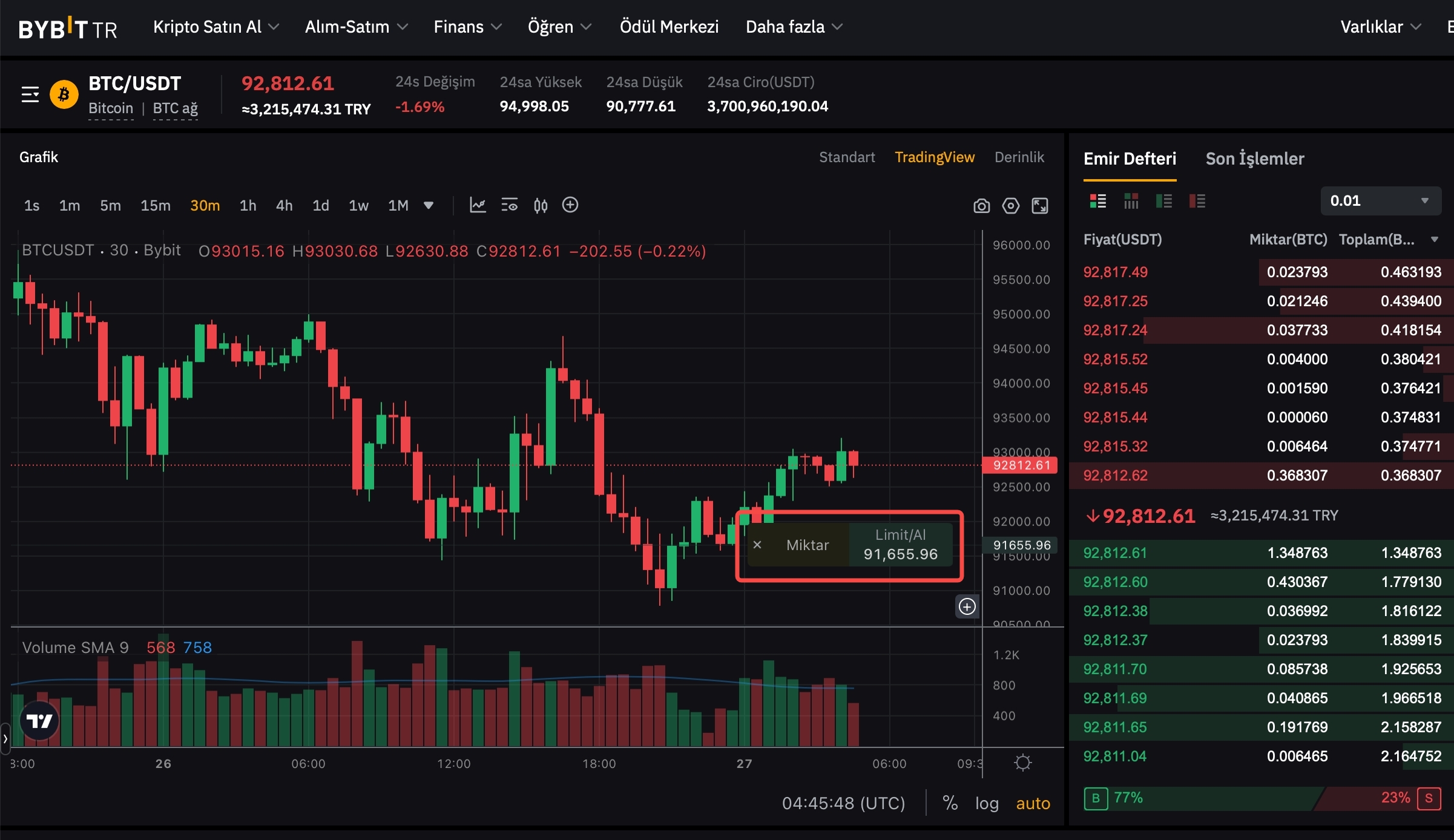Click the TradingView logo badge
Screen dimensions: 1454x840
coord(40,721)
